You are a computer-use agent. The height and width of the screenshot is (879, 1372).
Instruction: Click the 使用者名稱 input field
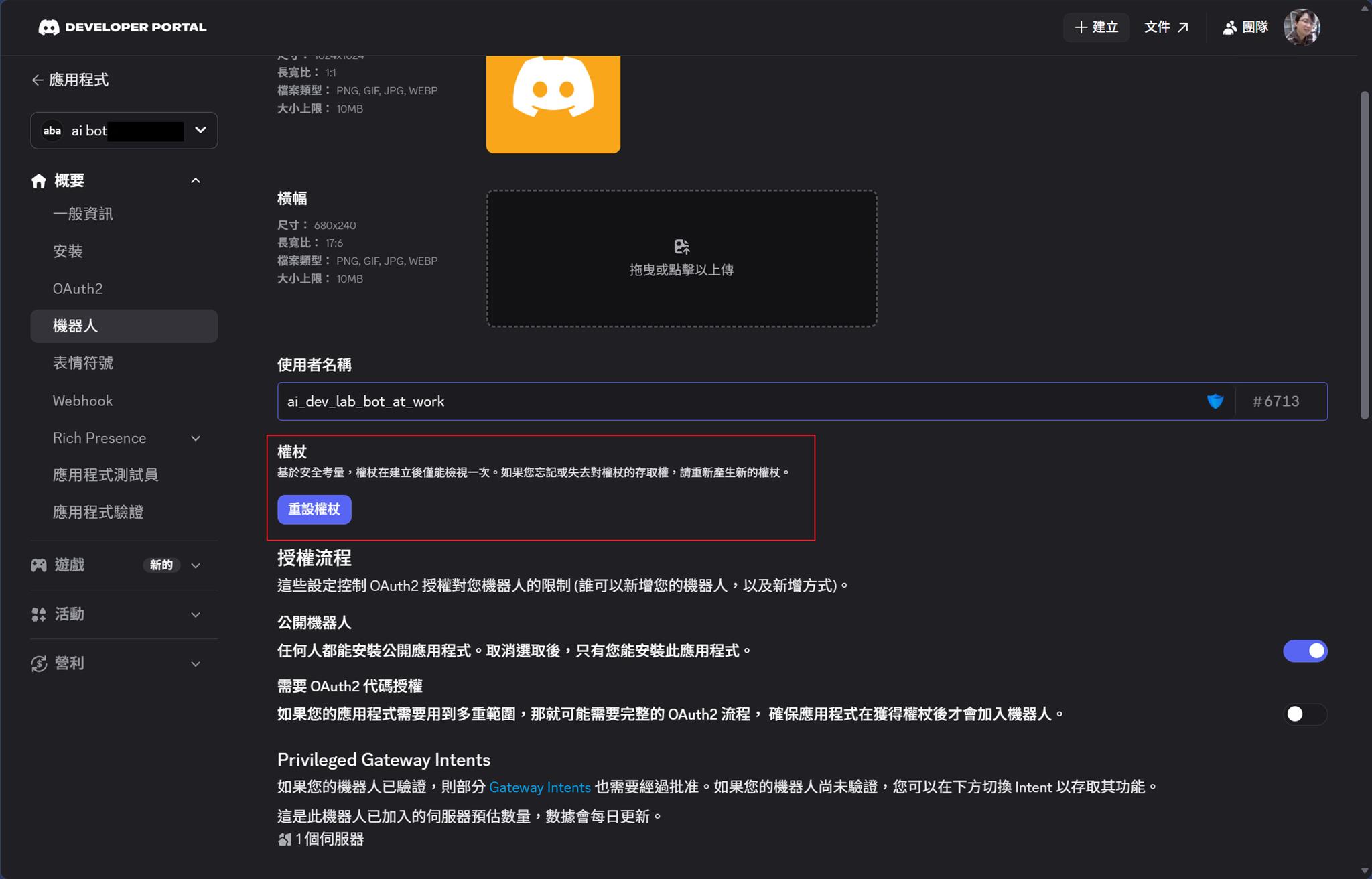coord(670,401)
